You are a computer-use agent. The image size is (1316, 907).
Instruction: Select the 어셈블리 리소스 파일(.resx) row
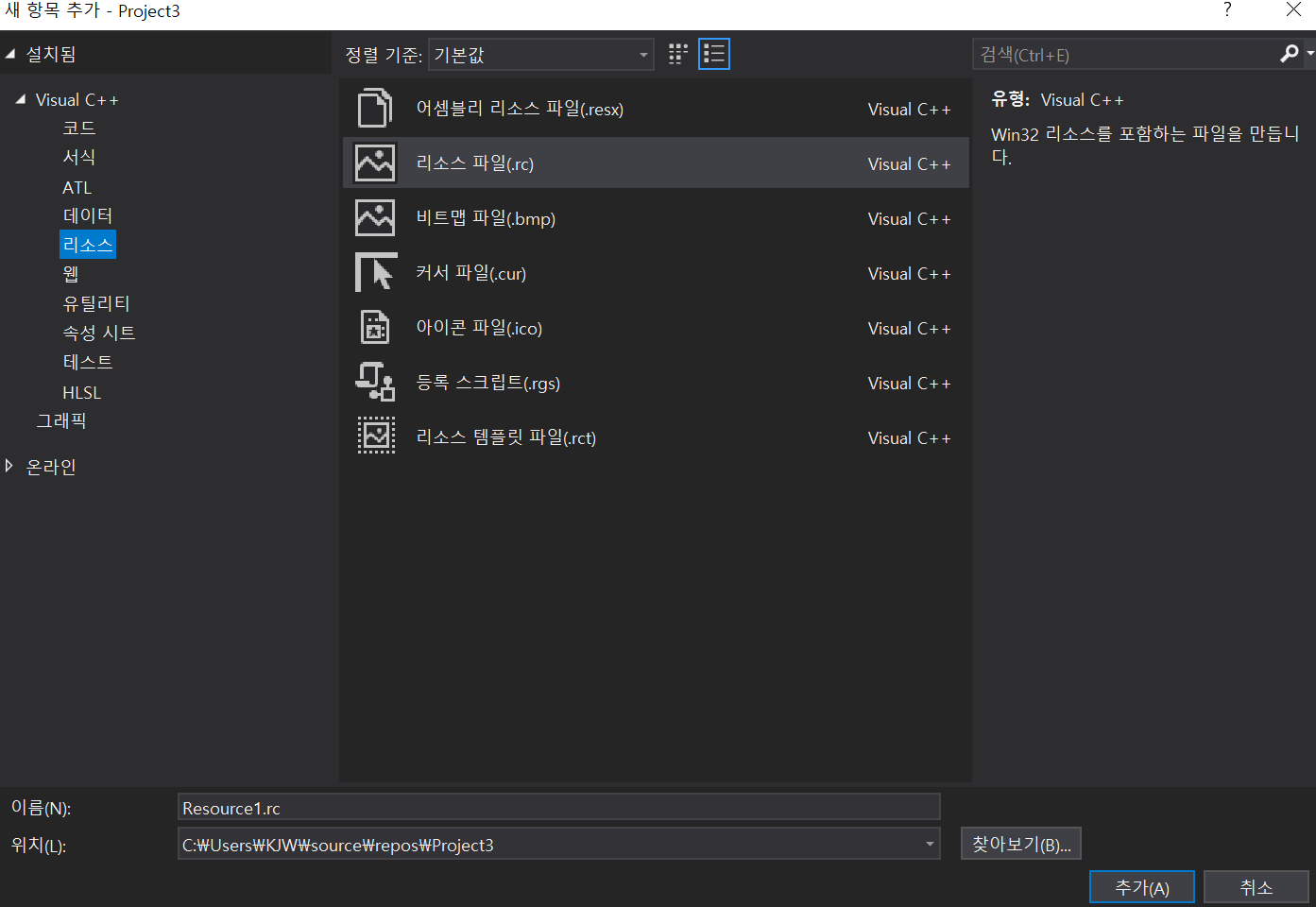coord(656,109)
